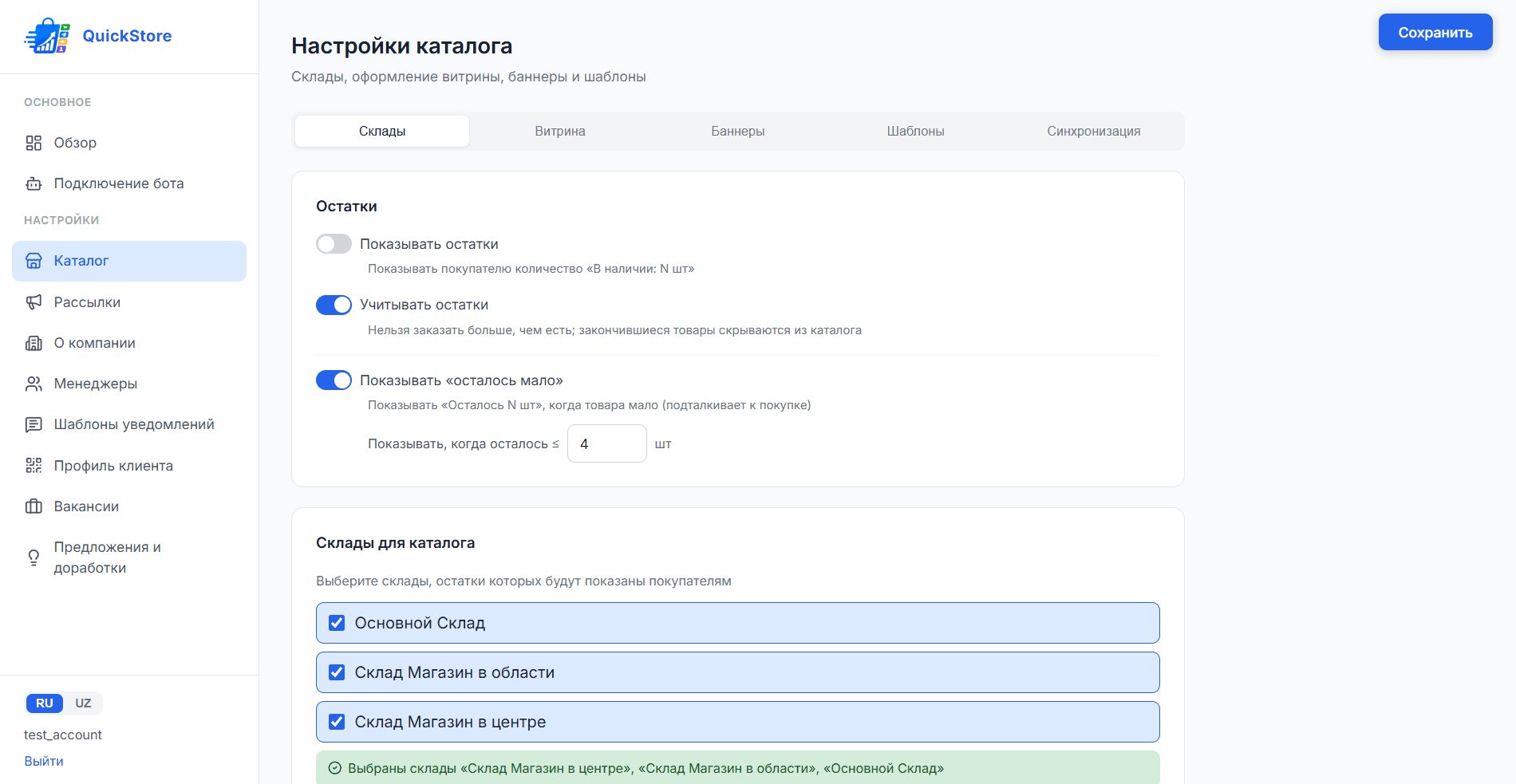Image resolution: width=1516 pixels, height=784 pixels.
Task: Click the Подключение бота robot icon
Action: coord(34,183)
